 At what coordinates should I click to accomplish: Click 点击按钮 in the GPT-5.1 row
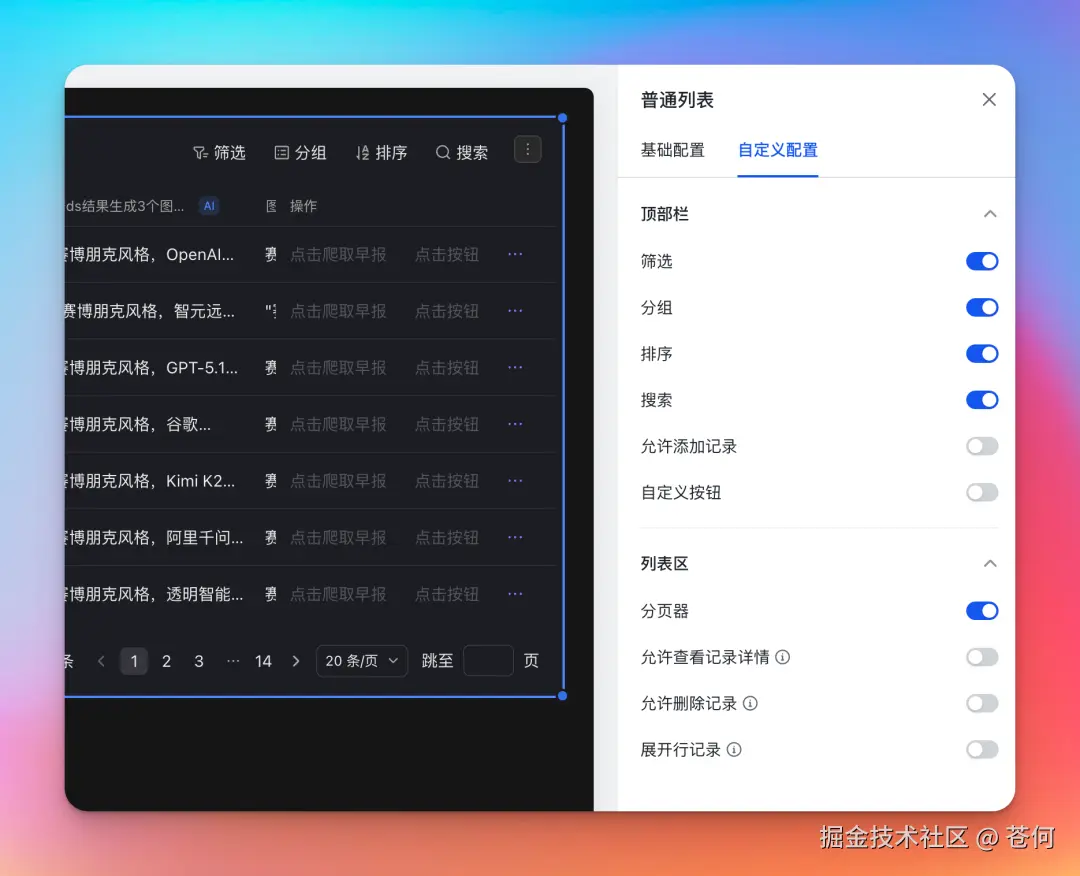[446, 367]
